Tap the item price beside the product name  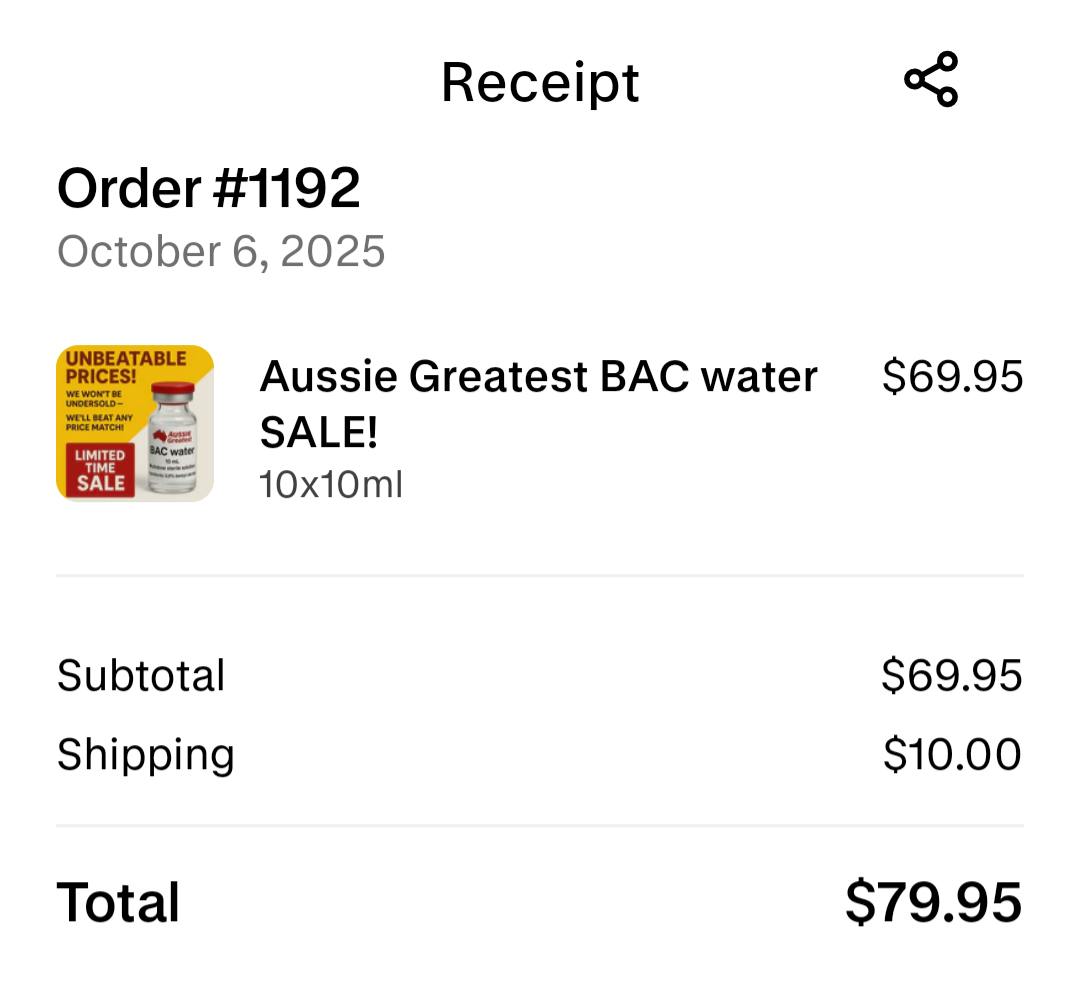pyautogui.click(x=952, y=377)
